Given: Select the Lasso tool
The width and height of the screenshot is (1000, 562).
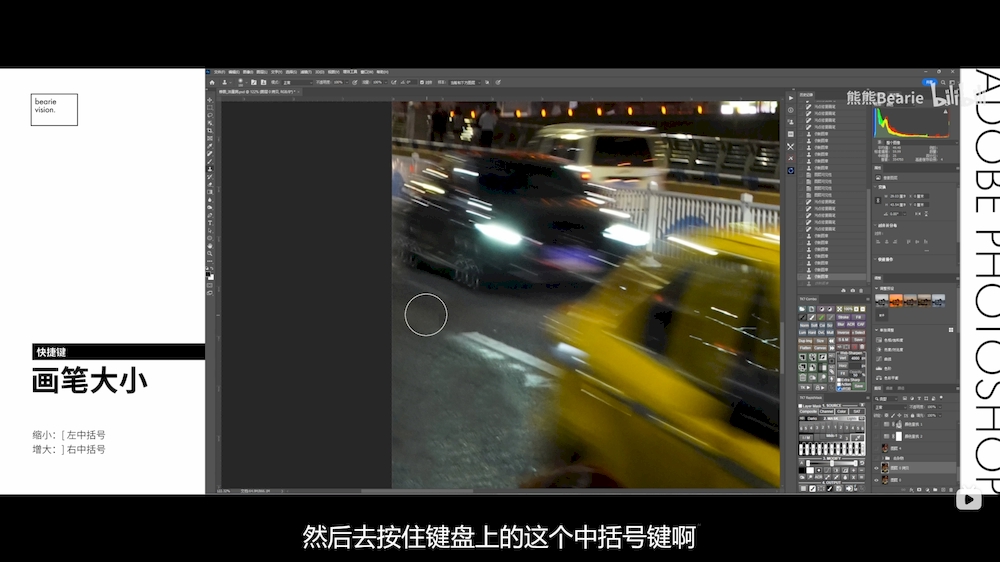Looking at the screenshot, I should click(x=210, y=115).
